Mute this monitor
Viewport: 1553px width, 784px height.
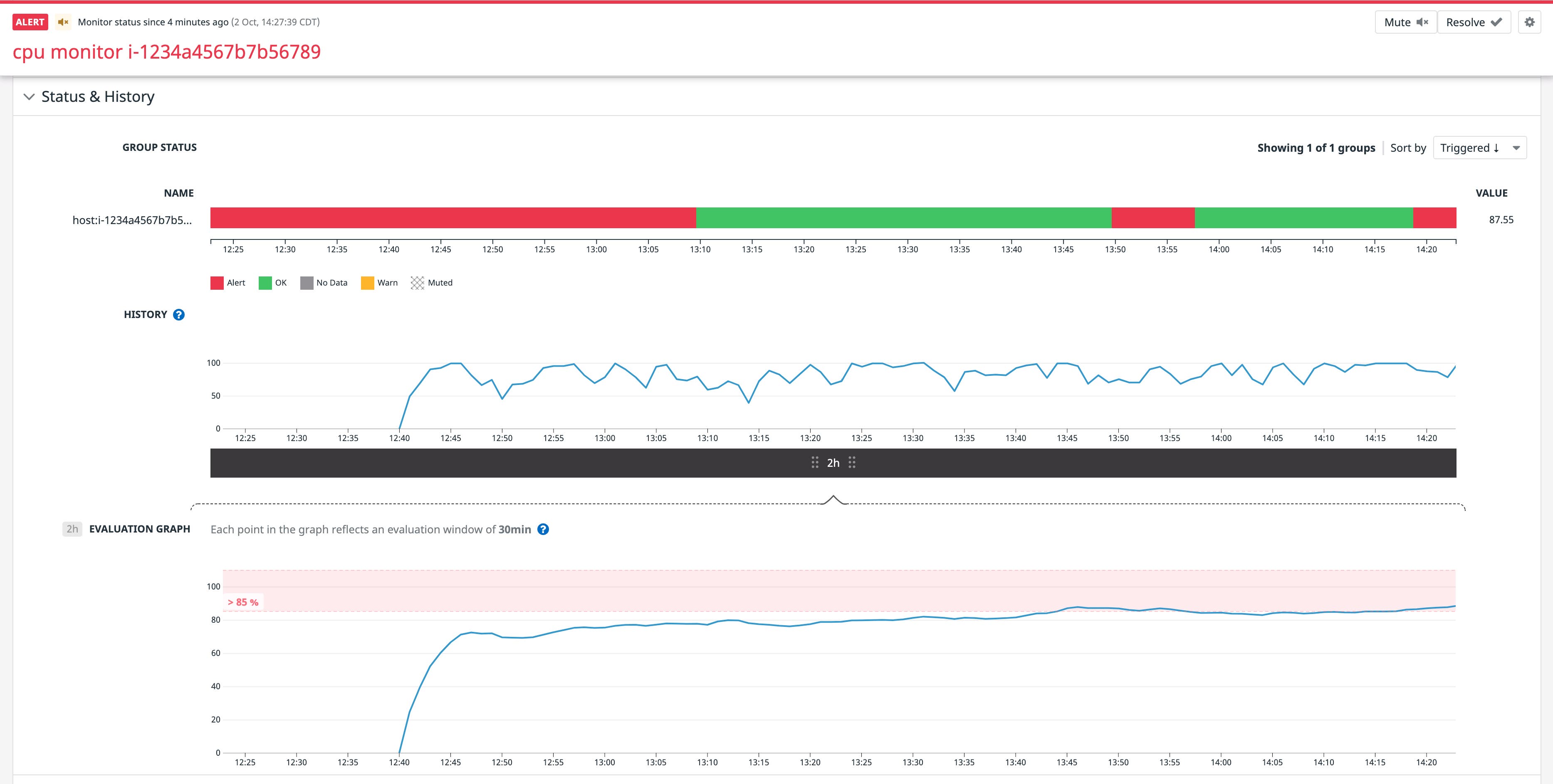click(1405, 22)
